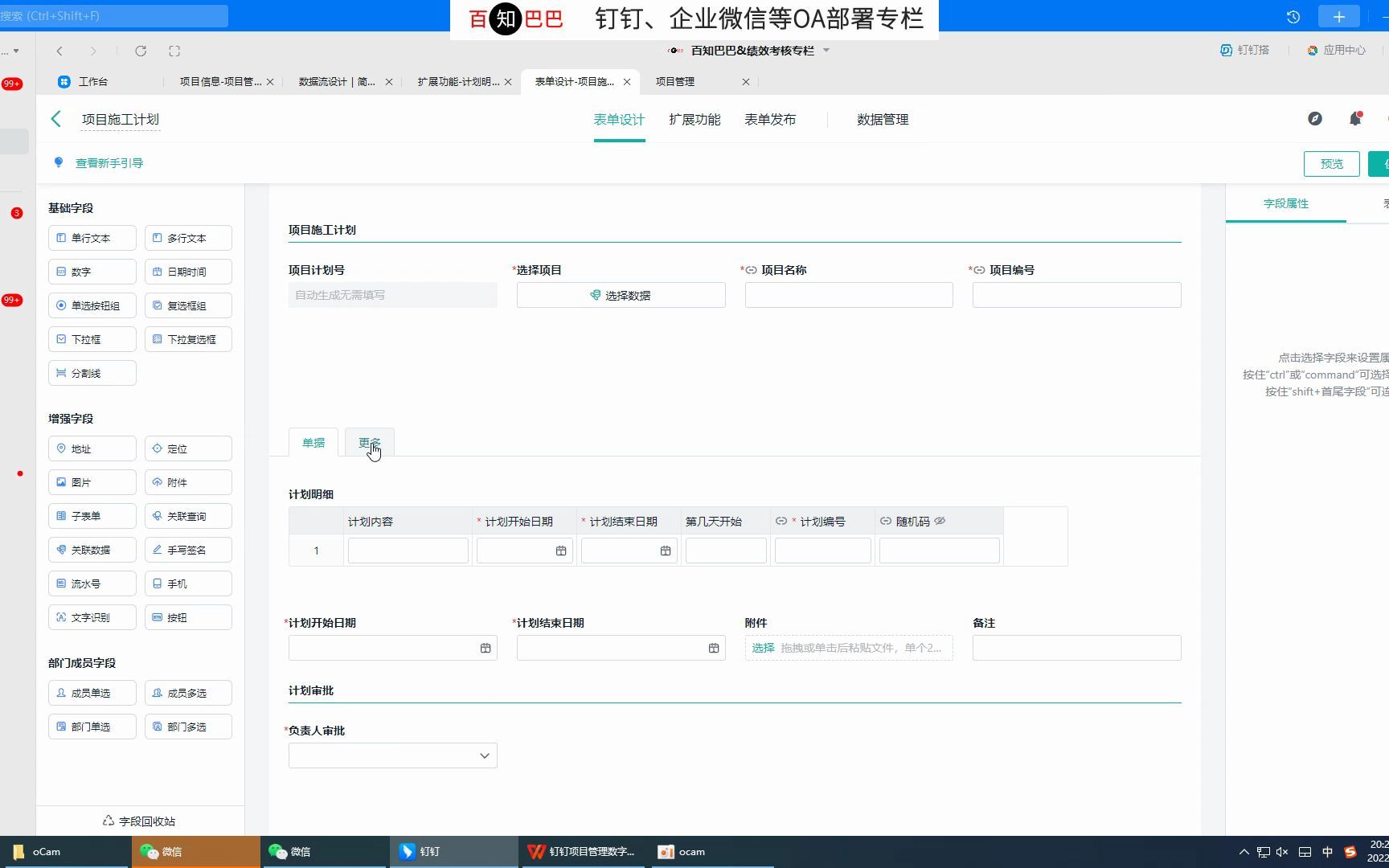1389x868 pixels.
Task: Click the 项目名称 input field
Action: 849,295
